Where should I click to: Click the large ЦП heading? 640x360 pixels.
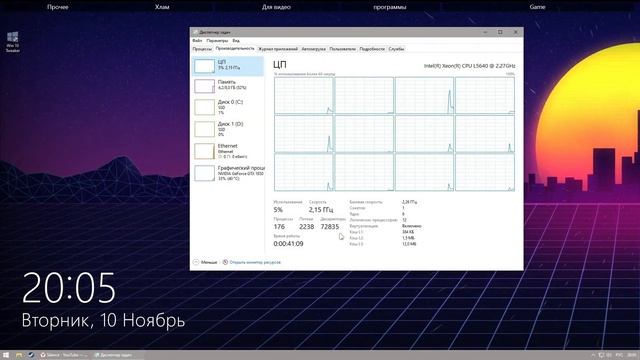coord(280,64)
